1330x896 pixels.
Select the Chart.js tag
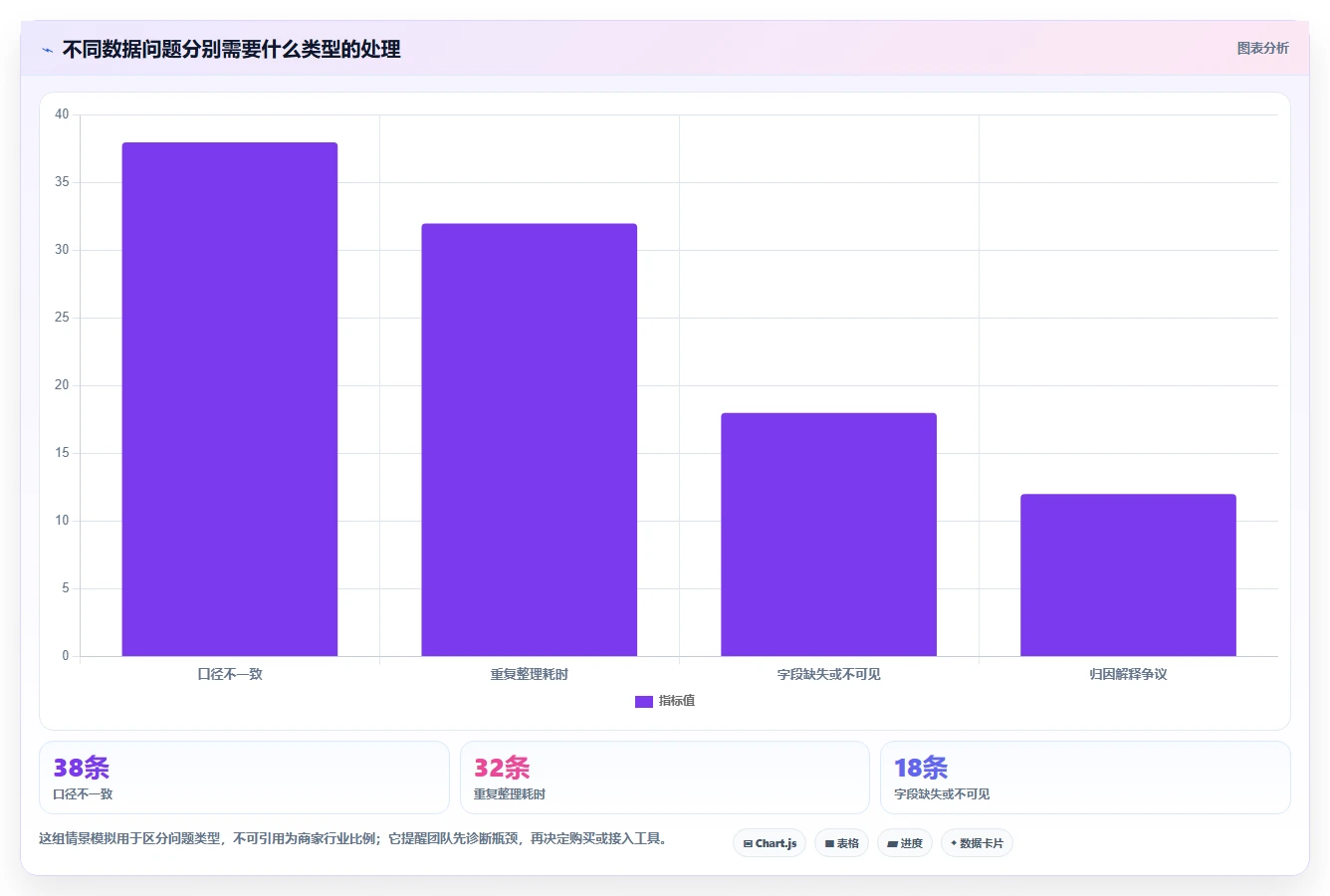(x=770, y=843)
